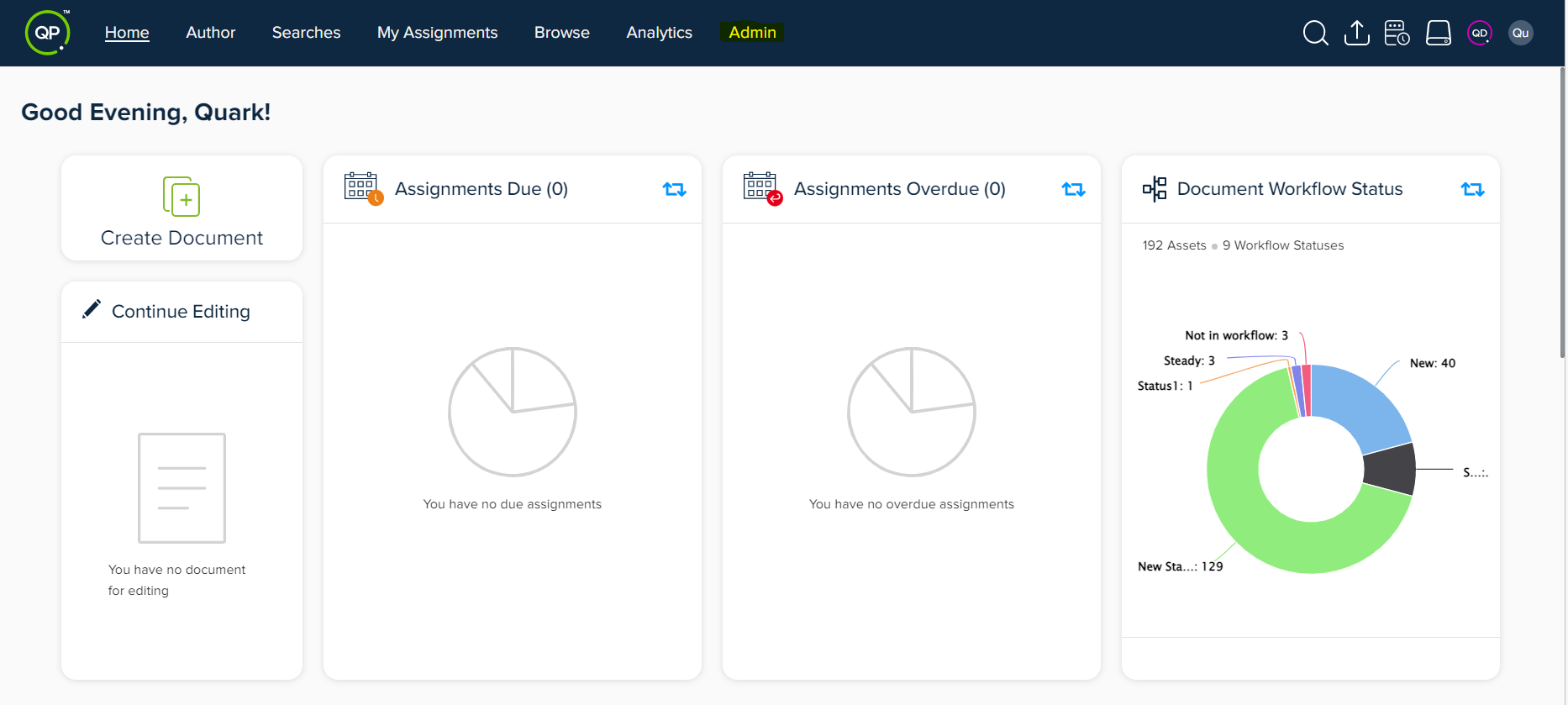Screen dimensions: 1568x705
Task: Refresh the Document Workflow Status card
Action: (x=1472, y=189)
